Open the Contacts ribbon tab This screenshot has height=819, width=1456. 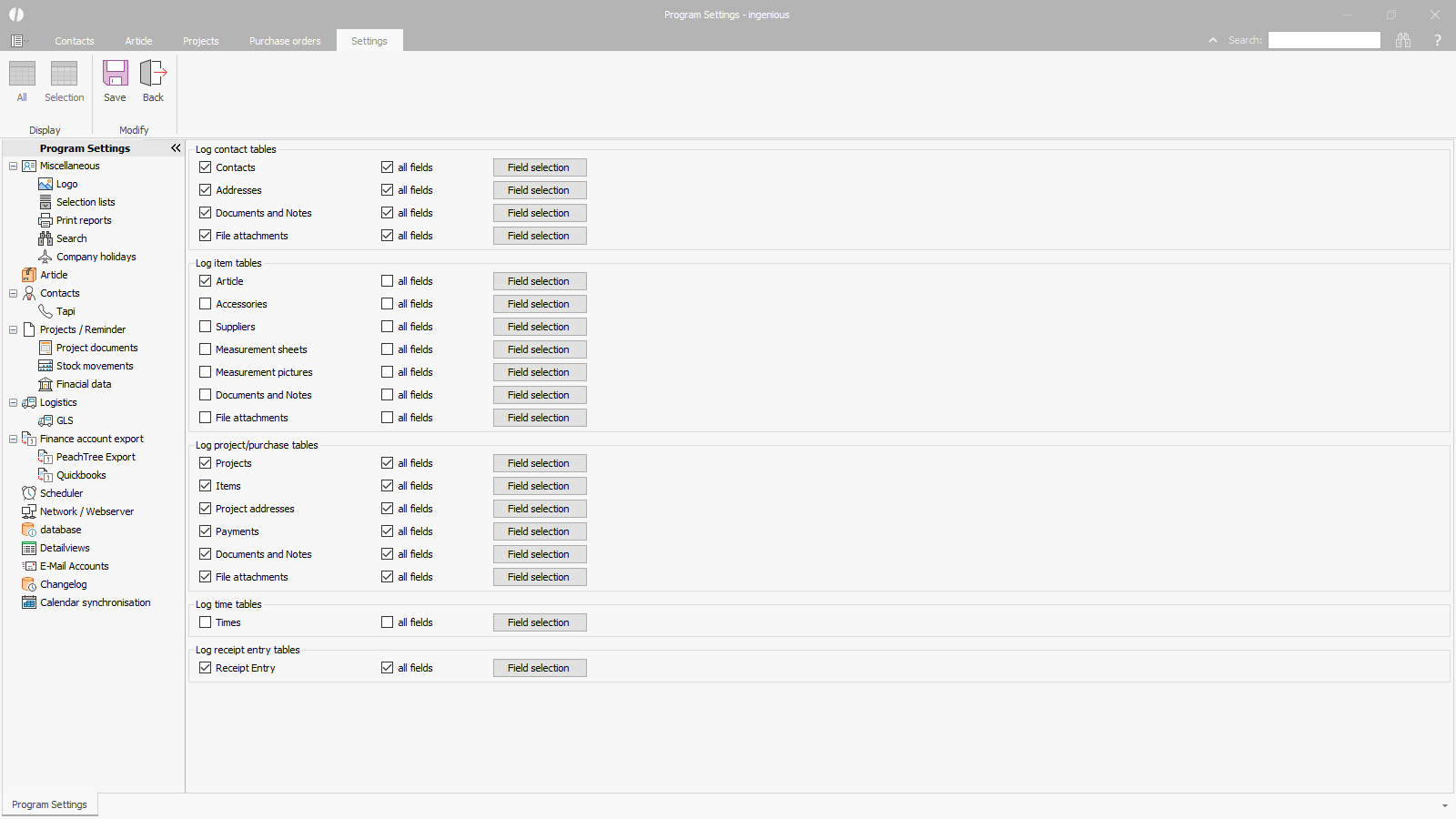coord(75,41)
